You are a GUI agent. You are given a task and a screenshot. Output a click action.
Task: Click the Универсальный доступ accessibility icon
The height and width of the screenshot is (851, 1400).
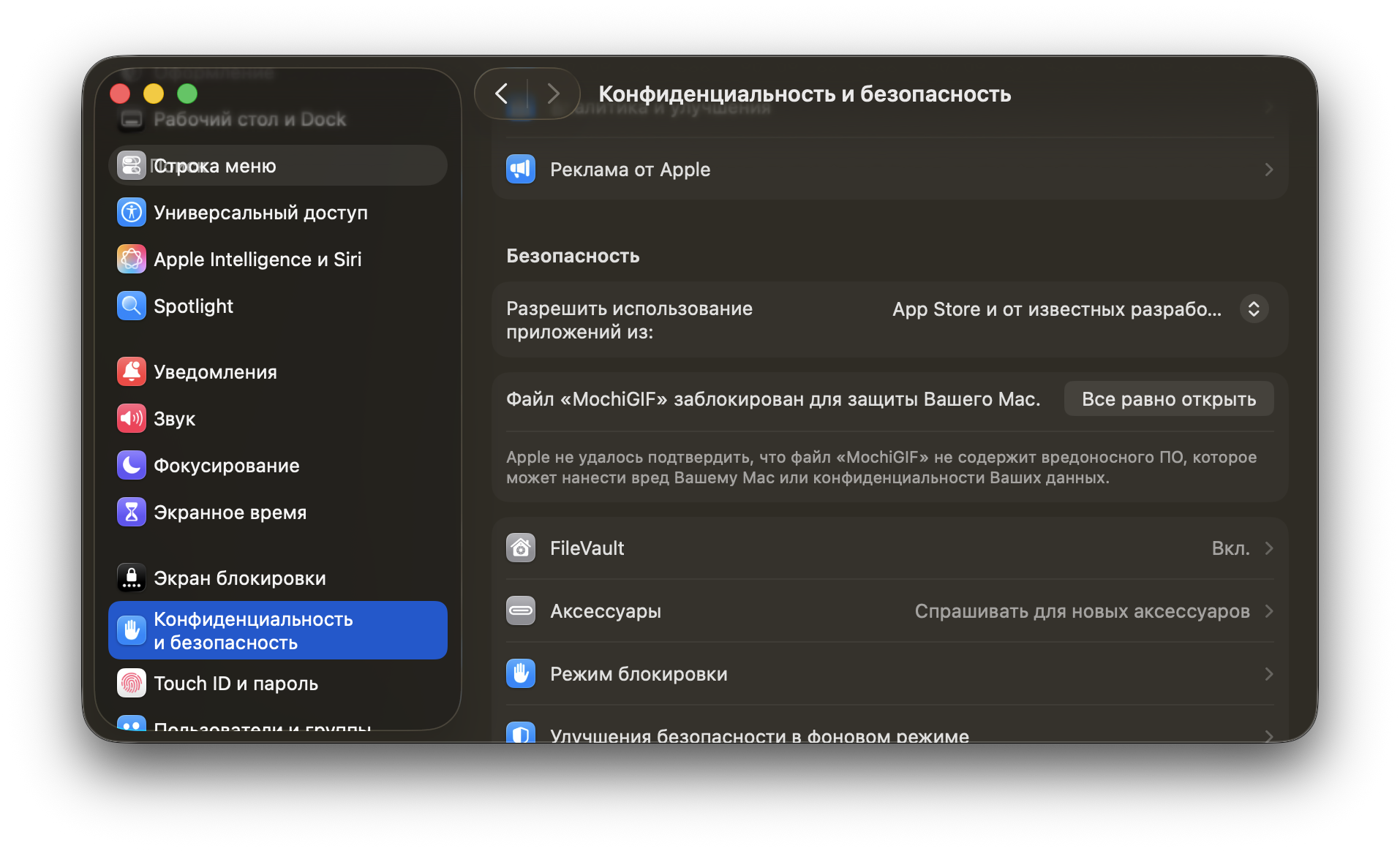[132, 213]
